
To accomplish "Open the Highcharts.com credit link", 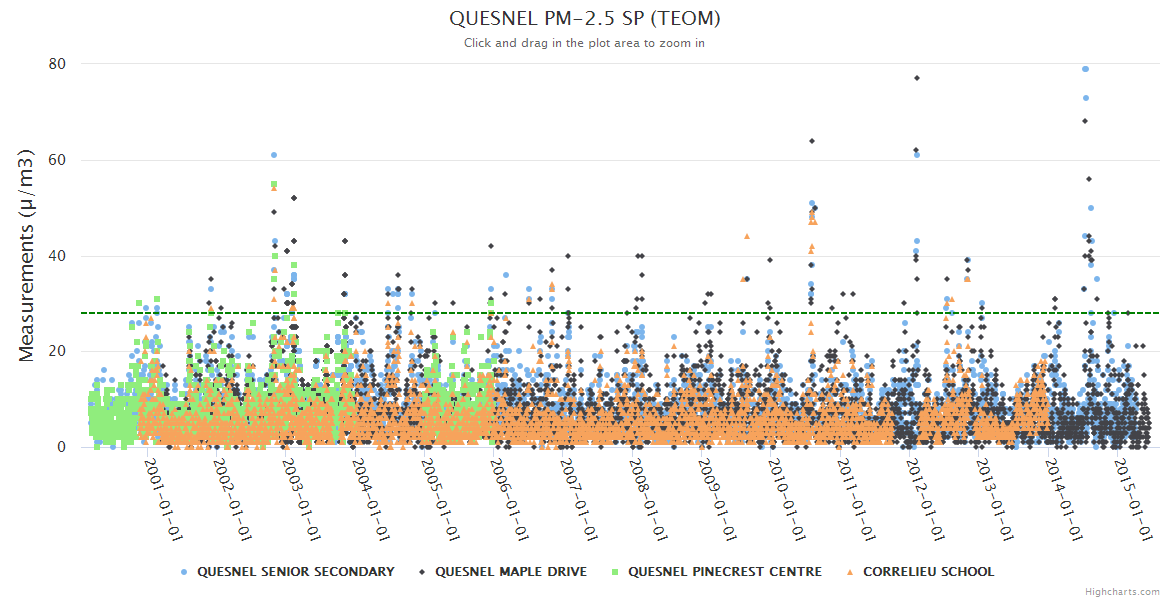I will click(x=1122, y=592).
